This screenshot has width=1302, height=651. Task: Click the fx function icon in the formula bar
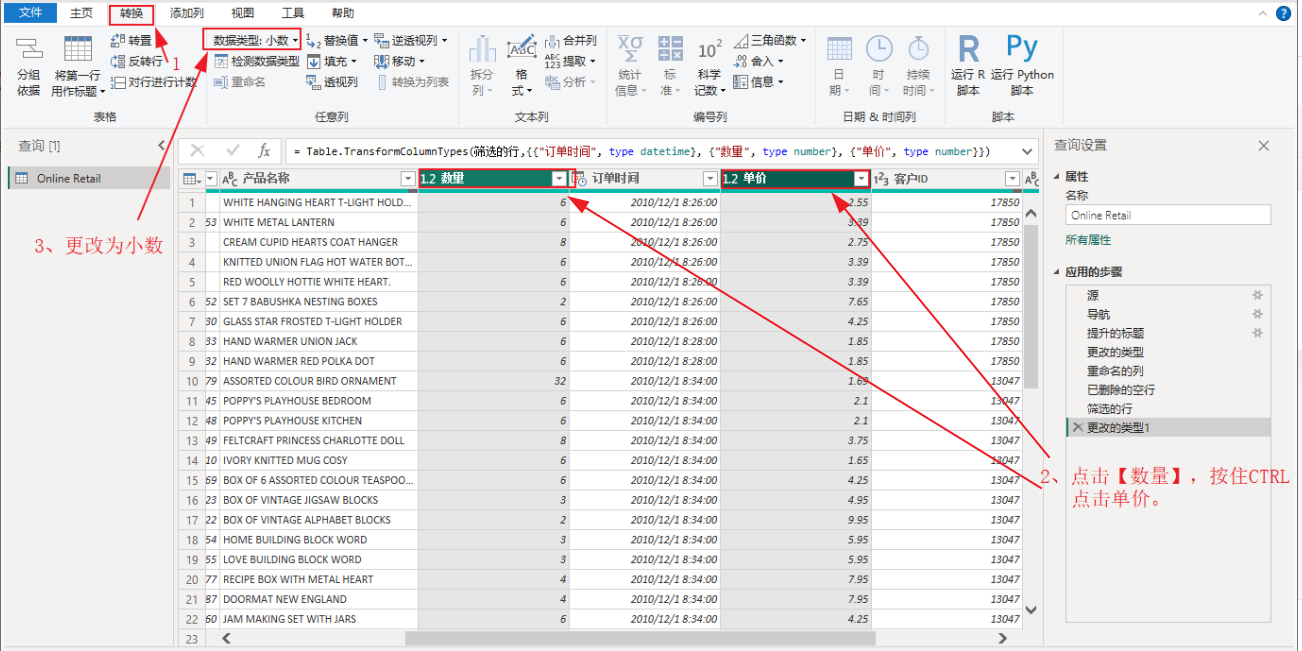coord(264,151)
